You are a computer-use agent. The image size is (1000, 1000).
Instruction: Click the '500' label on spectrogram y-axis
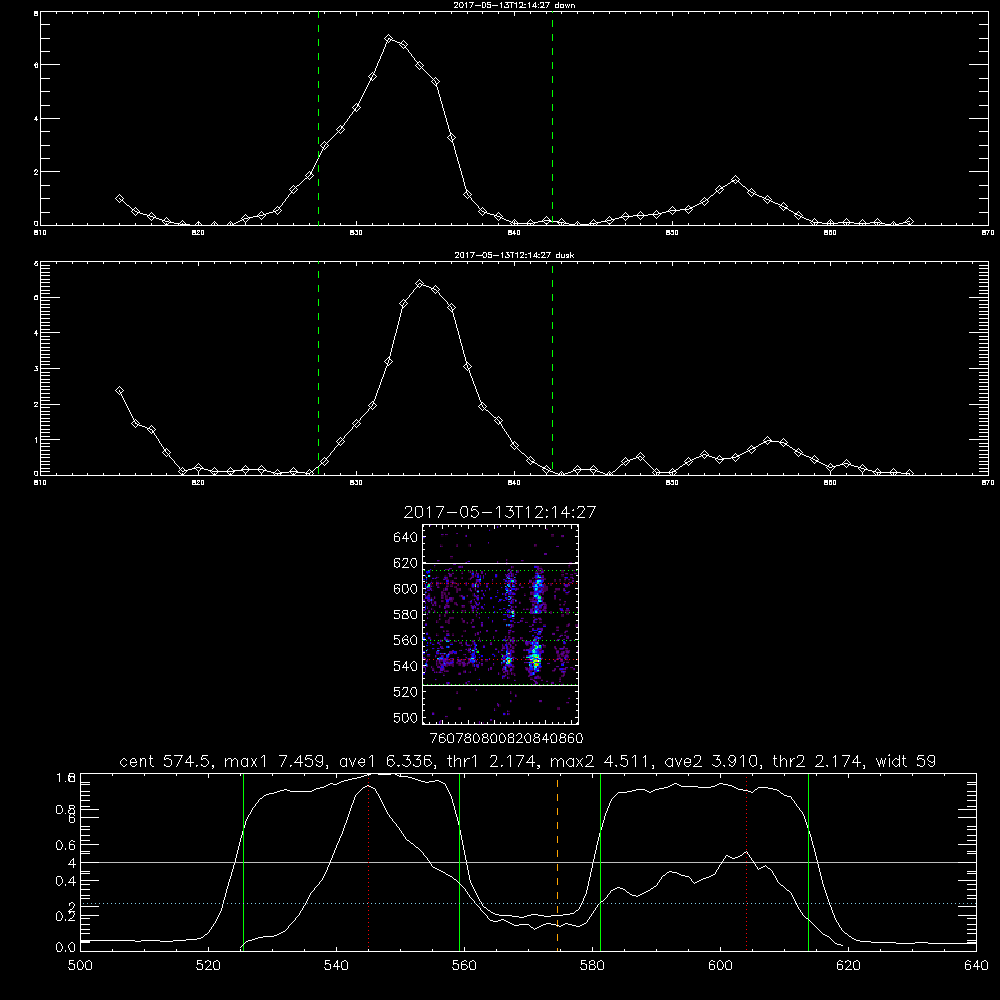click(406, 717)
